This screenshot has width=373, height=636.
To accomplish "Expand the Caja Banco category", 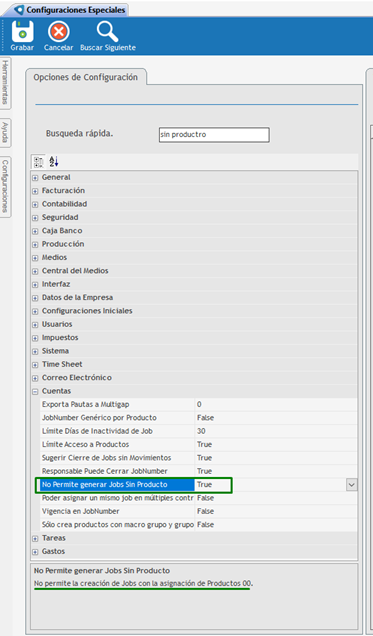I will pyautogui.click(x=35, y=231).
